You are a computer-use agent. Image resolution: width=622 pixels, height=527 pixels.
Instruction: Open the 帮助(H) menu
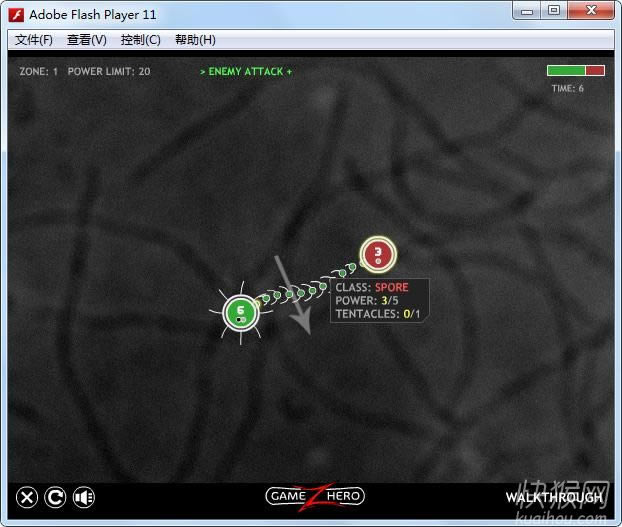click(x=195, y=40)
